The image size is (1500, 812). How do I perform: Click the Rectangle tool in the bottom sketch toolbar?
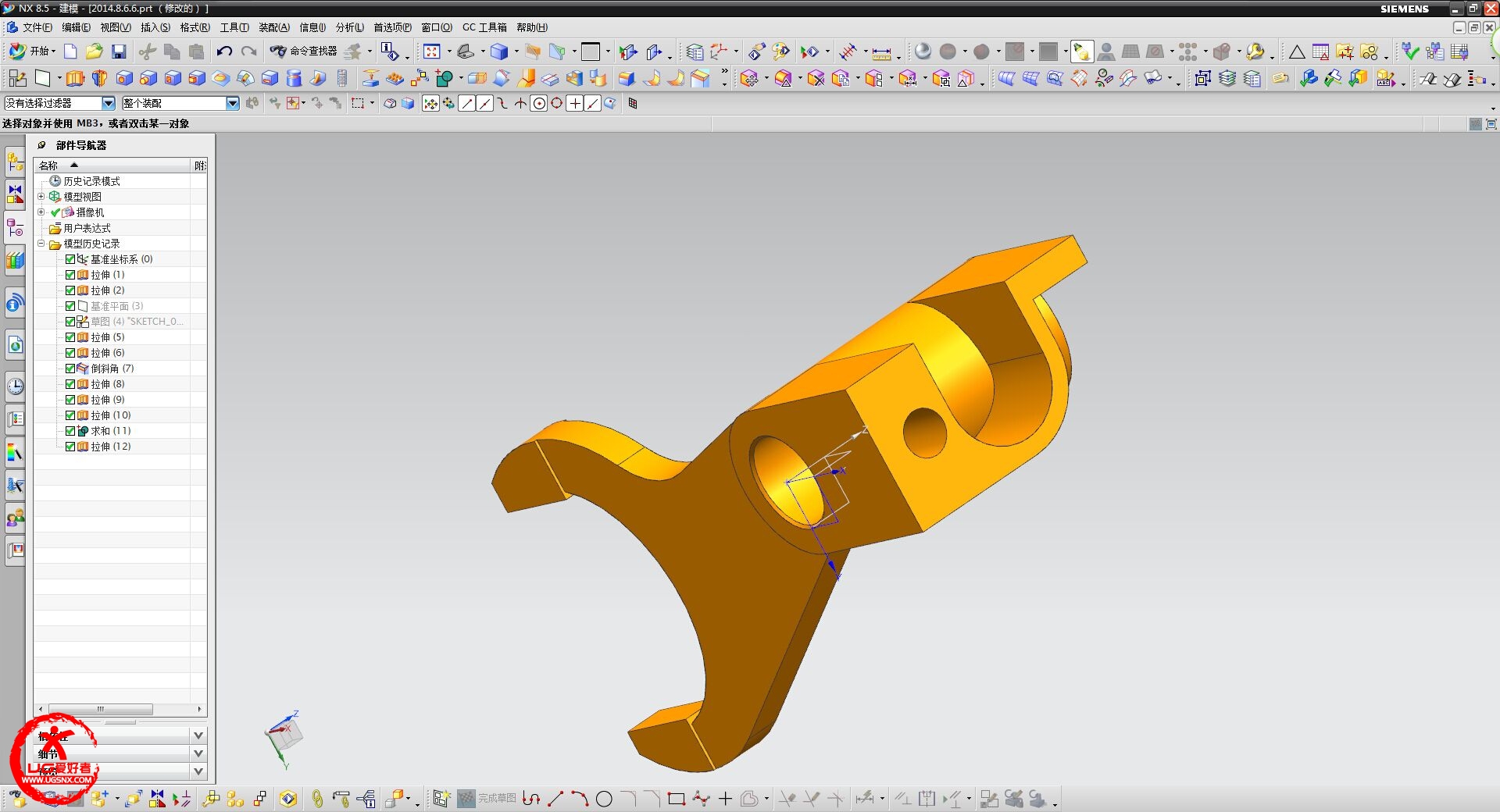tap(677, 799)
